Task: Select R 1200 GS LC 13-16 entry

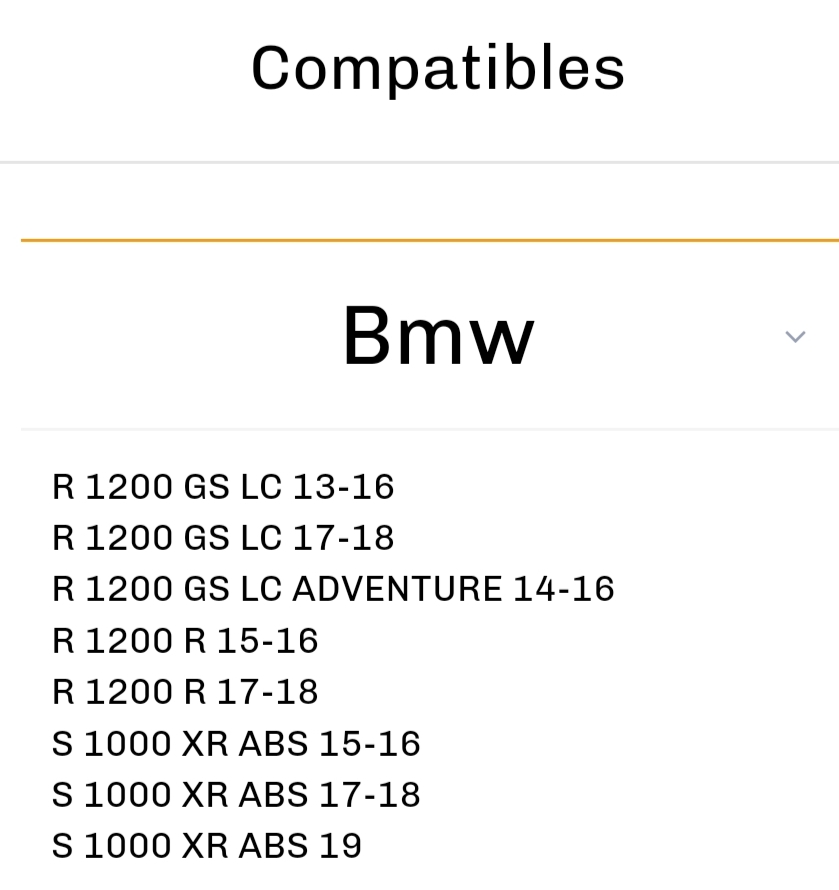Action: (223, 486)
